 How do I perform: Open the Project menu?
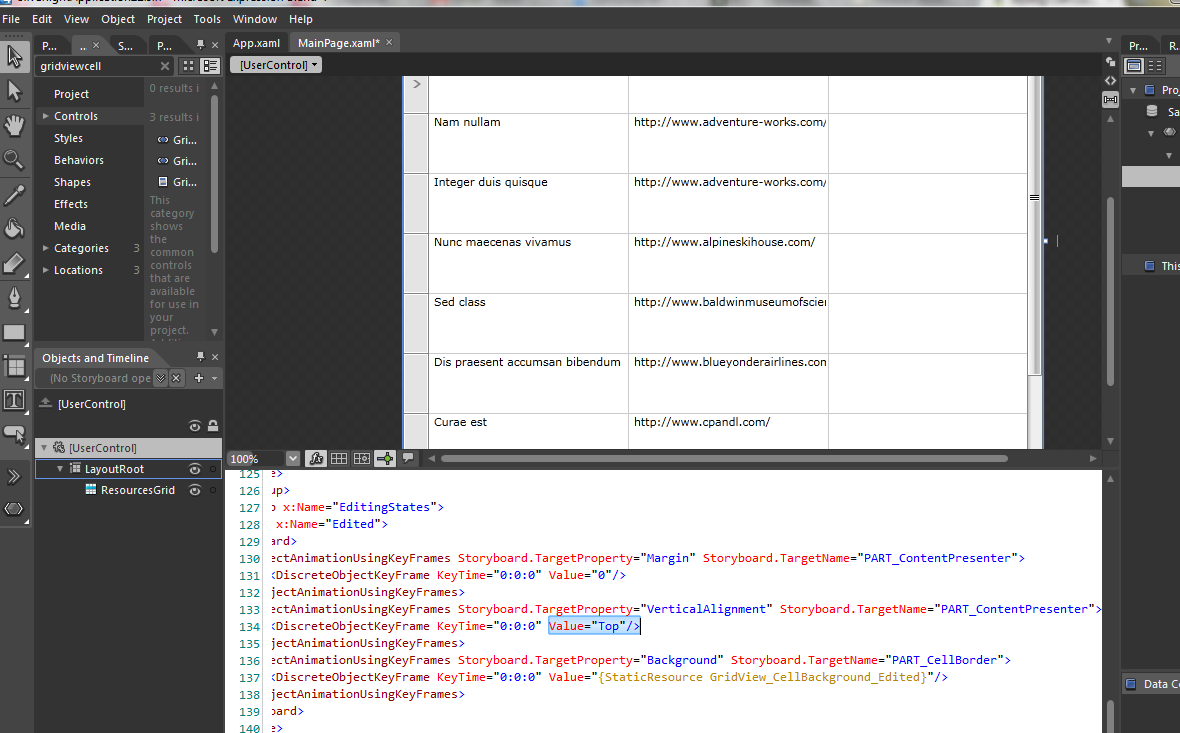[x=164, y=19]
